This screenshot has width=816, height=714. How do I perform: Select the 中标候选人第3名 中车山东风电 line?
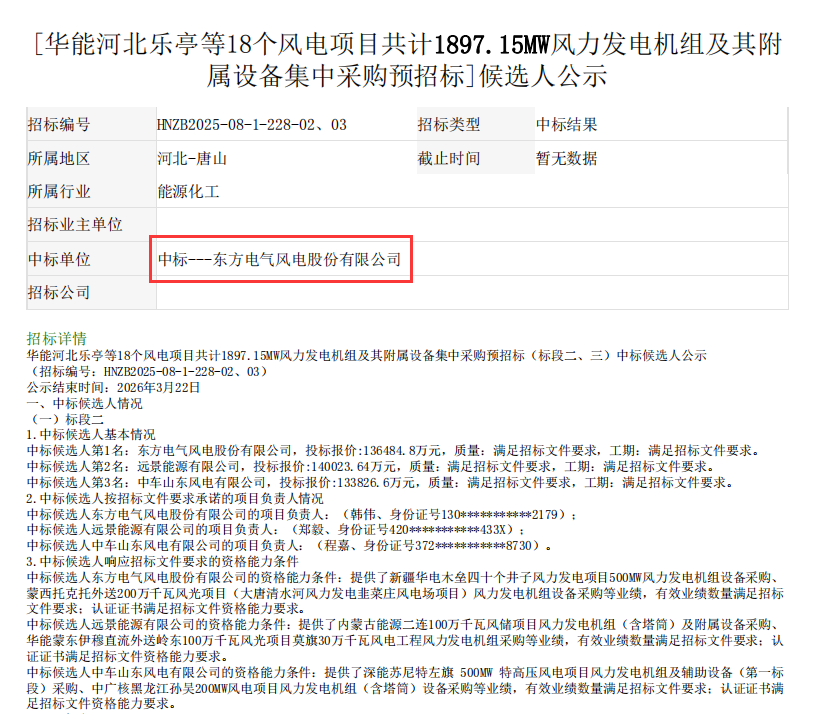[x=382, y=483]
